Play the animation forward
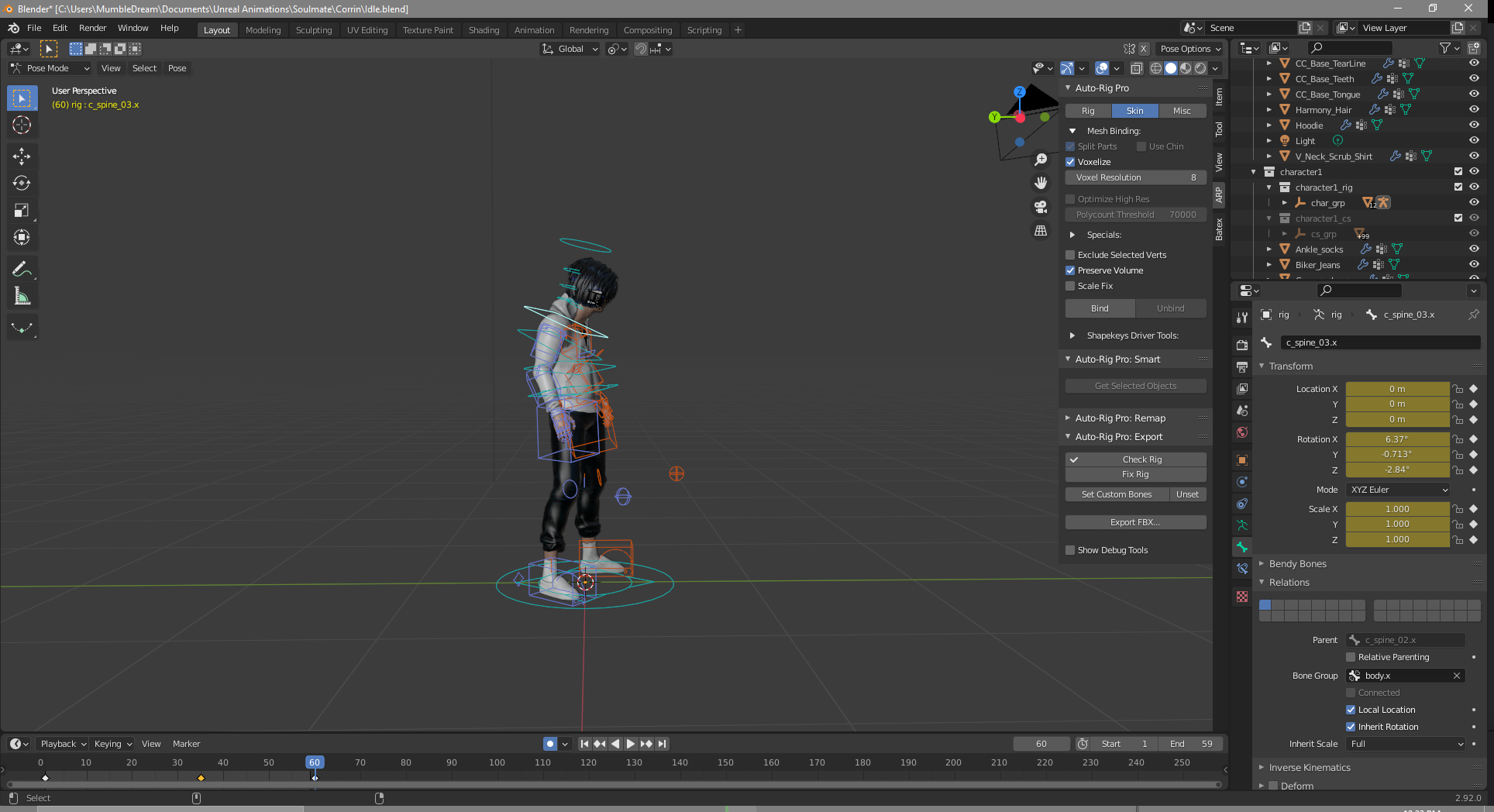 631,744
